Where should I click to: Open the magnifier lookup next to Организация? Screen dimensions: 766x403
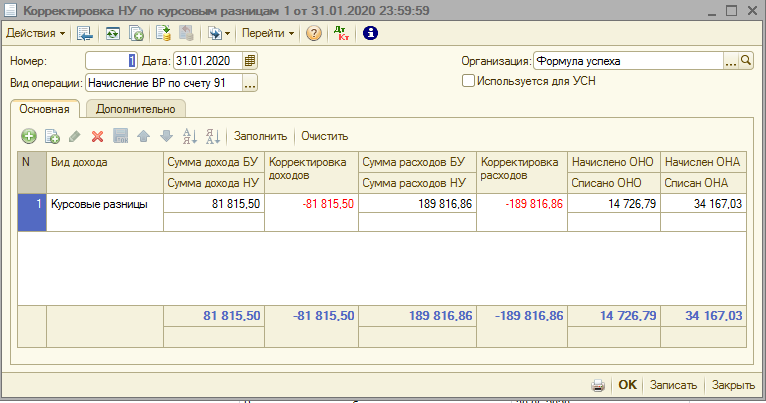(x=746, y=61)
